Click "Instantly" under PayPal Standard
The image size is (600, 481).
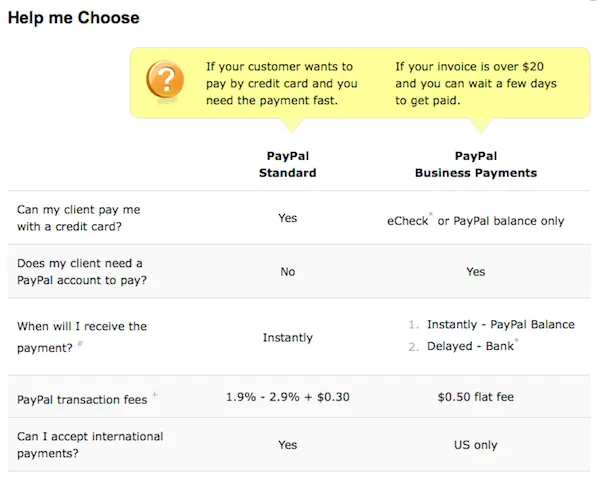tap(287, 338)
